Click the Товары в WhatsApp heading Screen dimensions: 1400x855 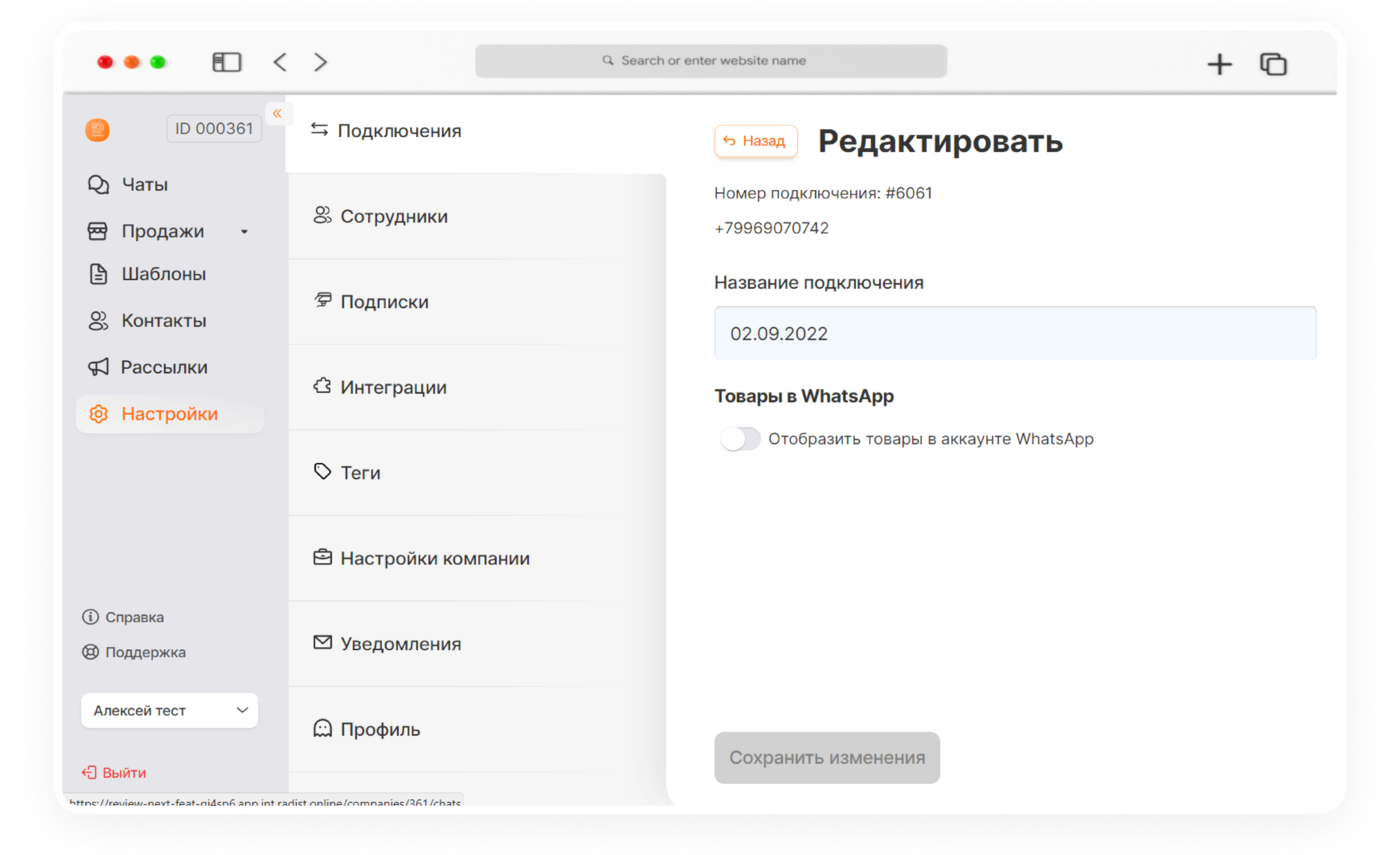804,396
